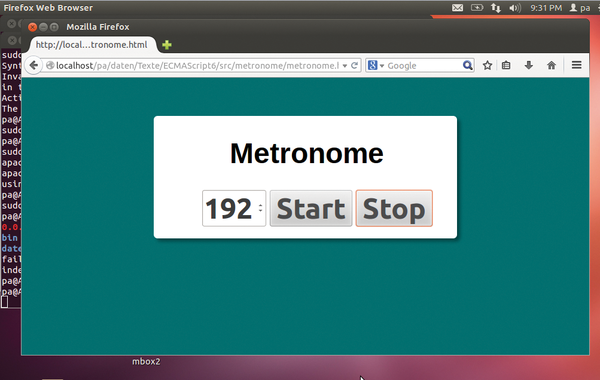Show bookmarks list icon
Viewport: 600px width, 380px height.
[x=506, y=65]
